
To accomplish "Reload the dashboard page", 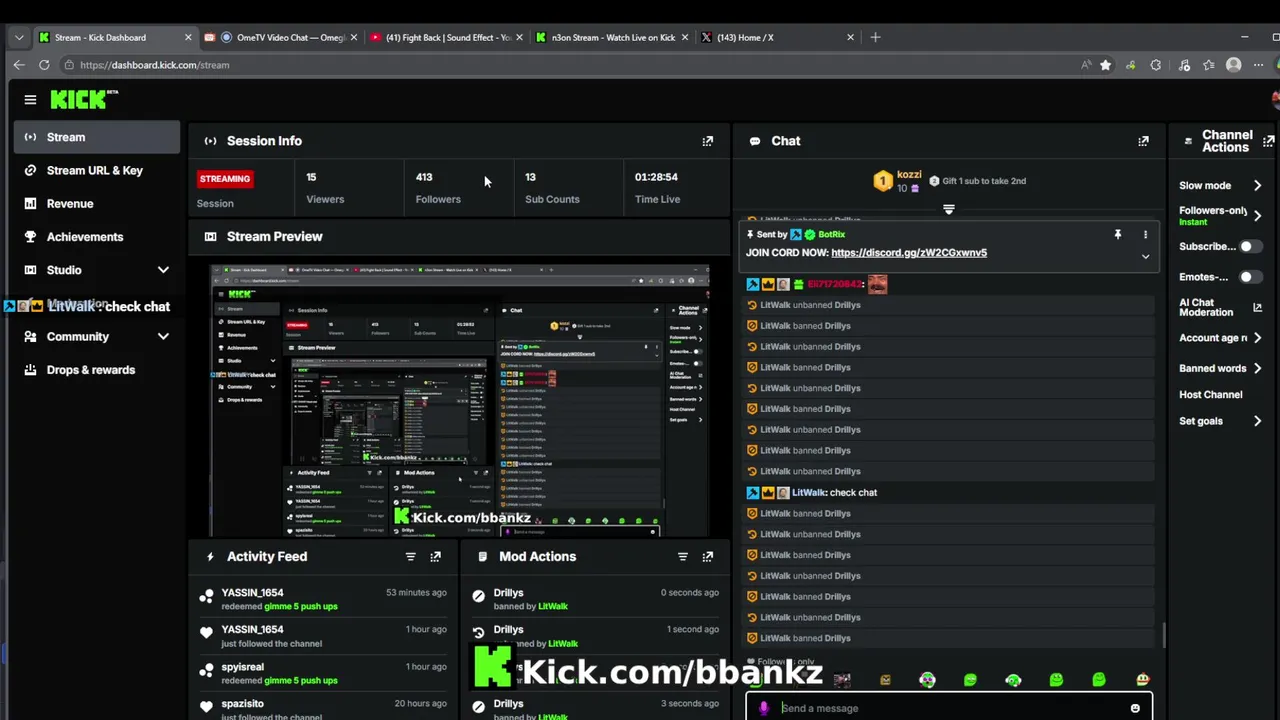I will coord(44,65).
